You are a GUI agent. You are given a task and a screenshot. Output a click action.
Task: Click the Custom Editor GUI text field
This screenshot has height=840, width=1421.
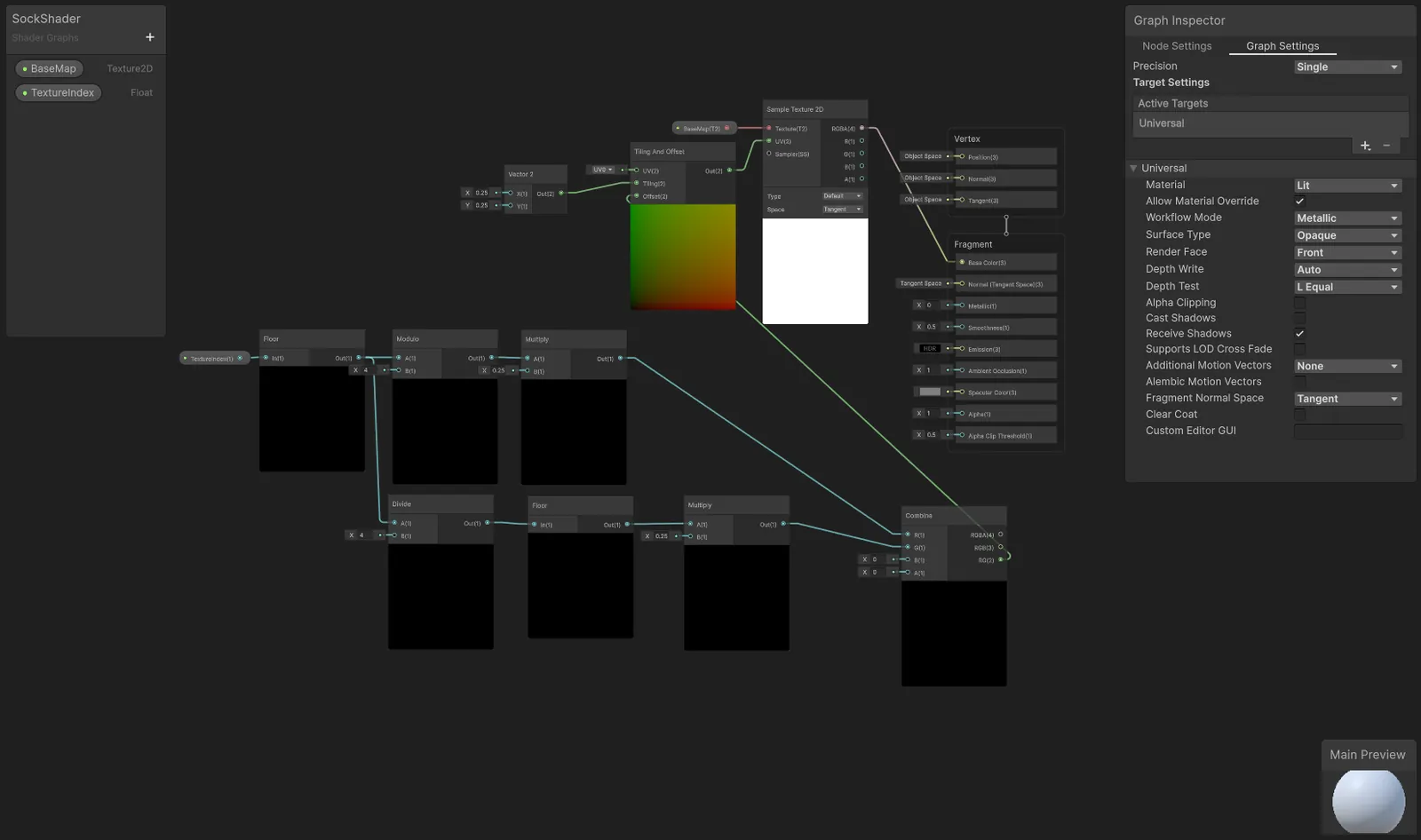point(1347,432)
